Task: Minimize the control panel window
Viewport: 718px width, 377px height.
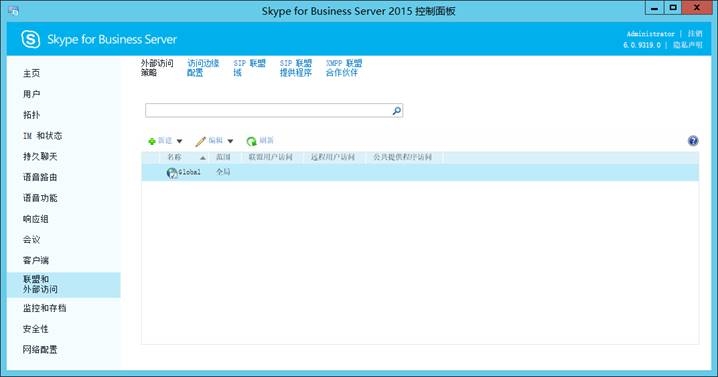Action: (654, 8)
